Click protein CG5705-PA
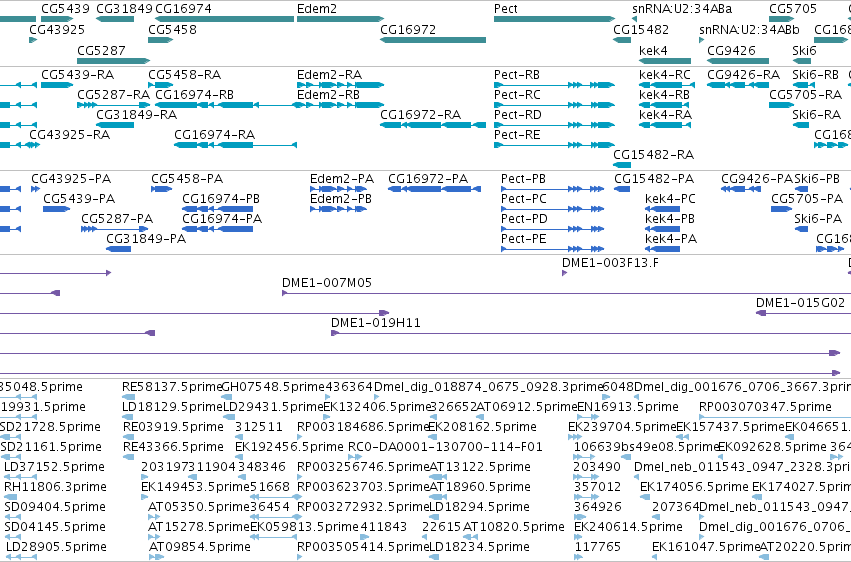 [782, 209]
